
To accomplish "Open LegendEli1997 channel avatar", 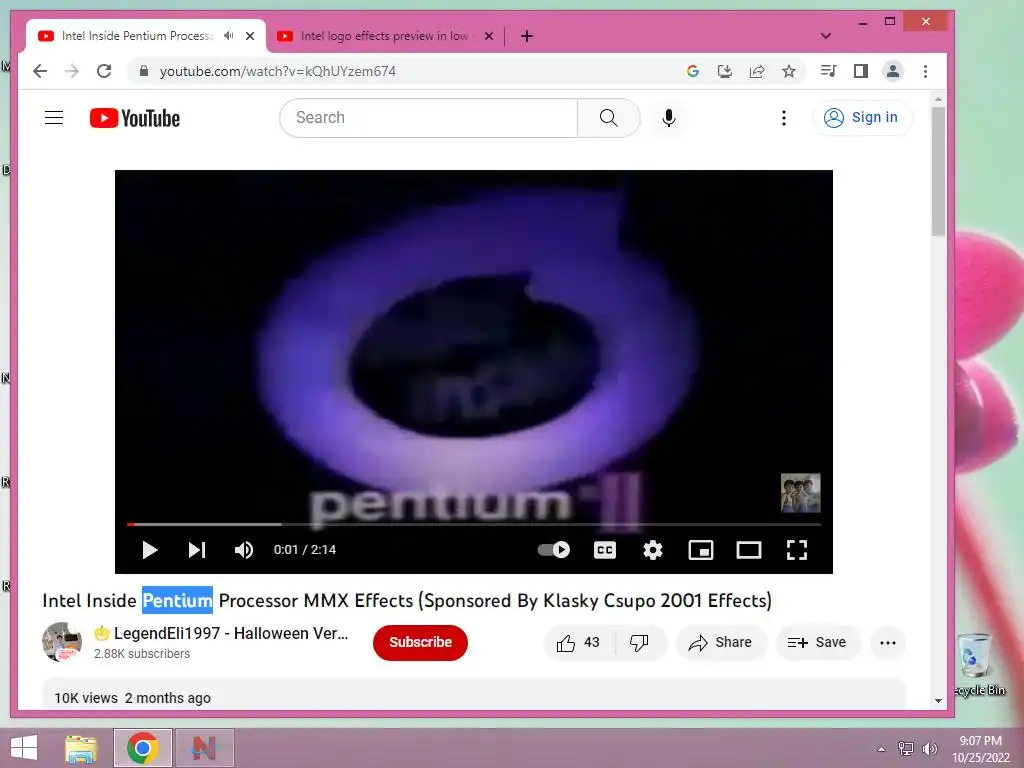I will [62, 642].
